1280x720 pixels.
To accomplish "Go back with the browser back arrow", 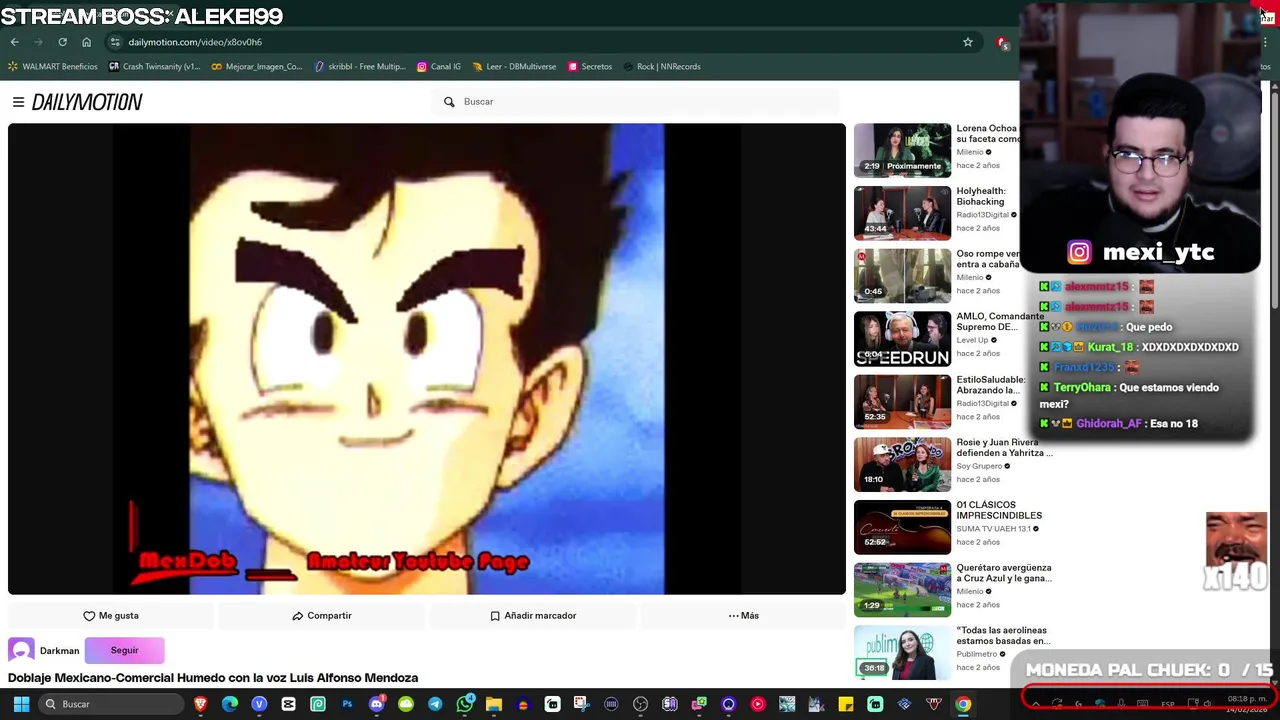I will point(15,42).
